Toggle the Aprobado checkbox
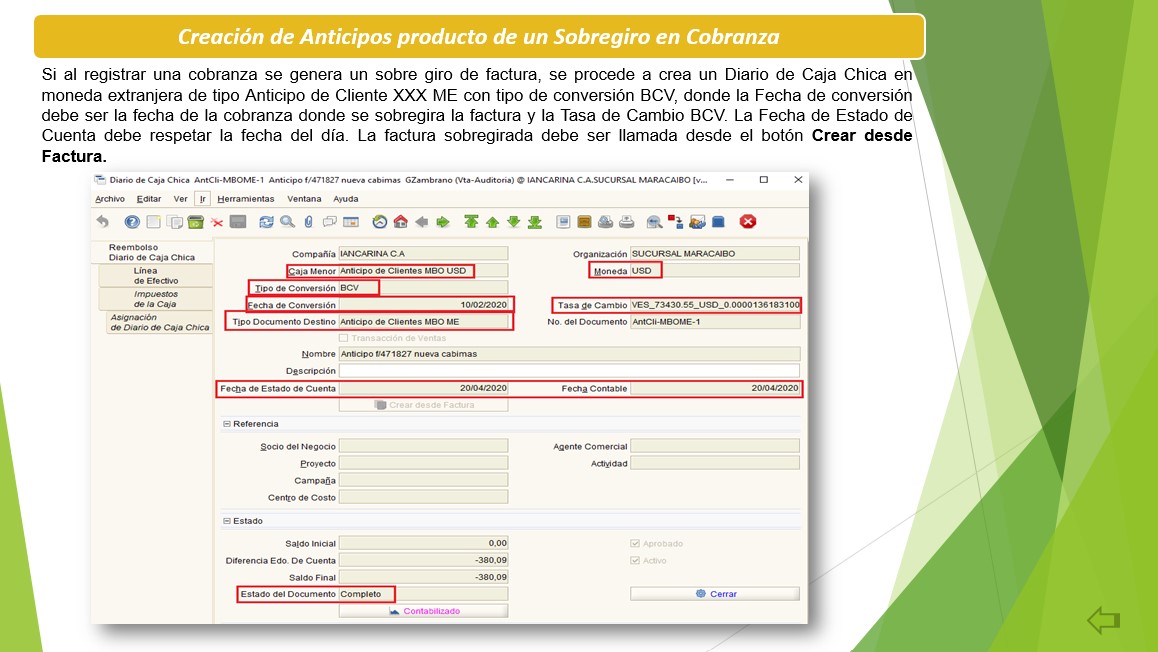 point(634,543)
